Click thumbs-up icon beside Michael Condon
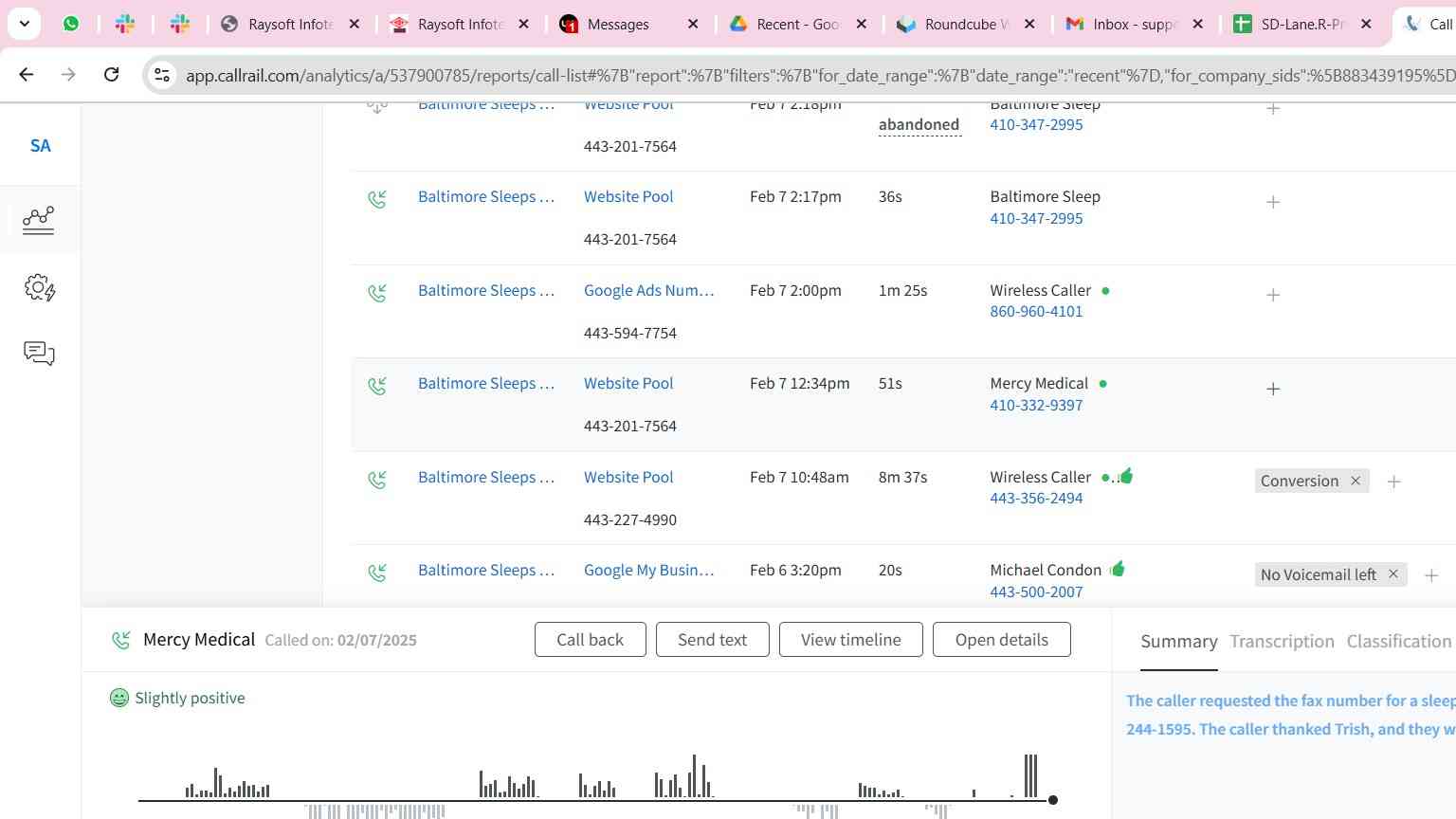Image resolution: width=1456 pixels, height=819 pixels. 1118,569
